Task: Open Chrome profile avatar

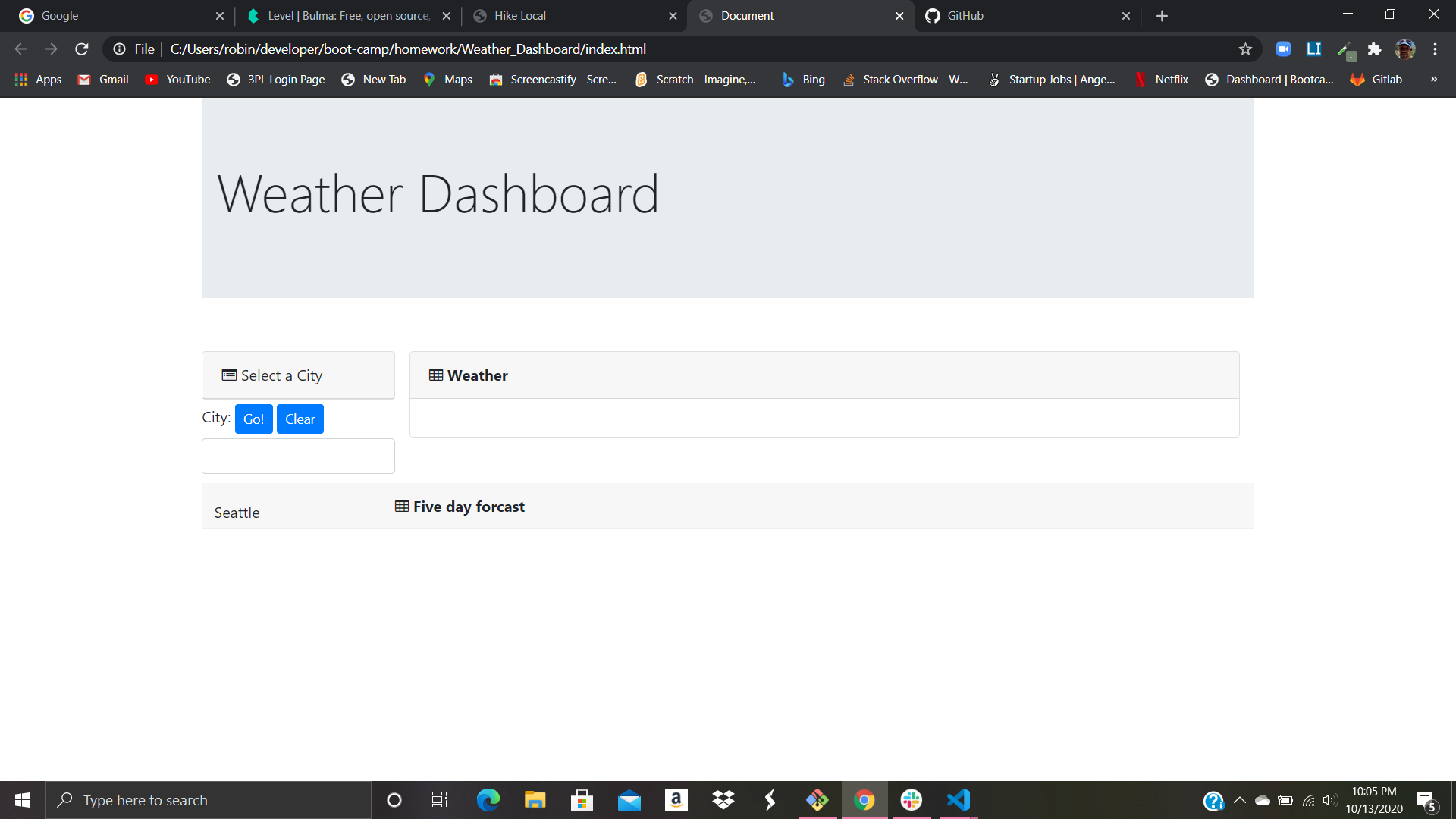Action: (x=1404, y=49)
